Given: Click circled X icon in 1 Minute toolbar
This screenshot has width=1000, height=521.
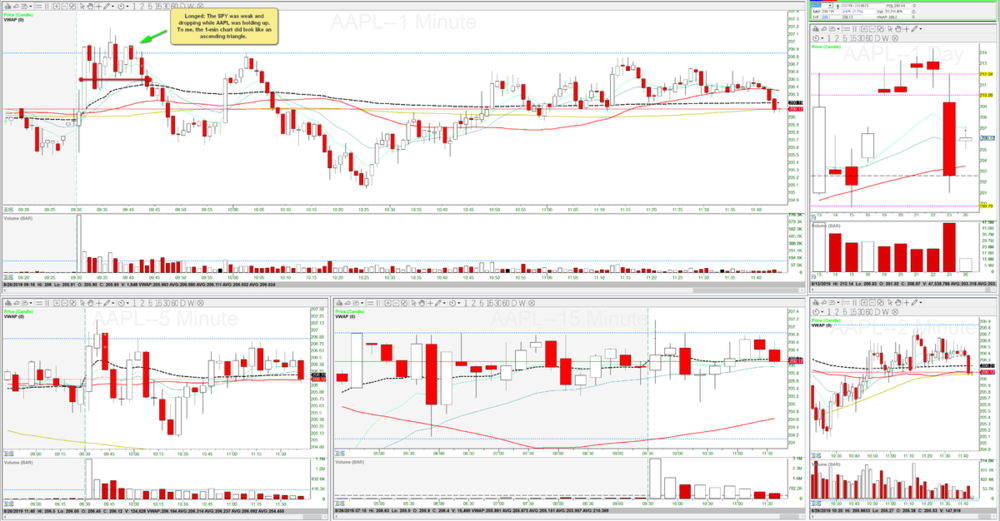Looking at the screenshot, I should point(200,6).
